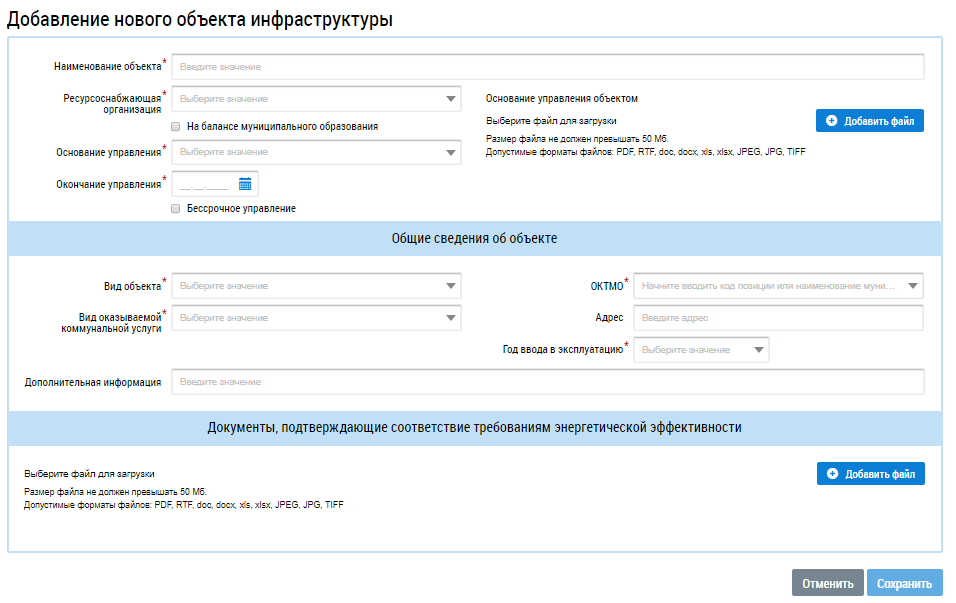Enable the Бессрочное управление checkbox
The width and height of the screenshot is (956, 603).
(x=176, y=209)
